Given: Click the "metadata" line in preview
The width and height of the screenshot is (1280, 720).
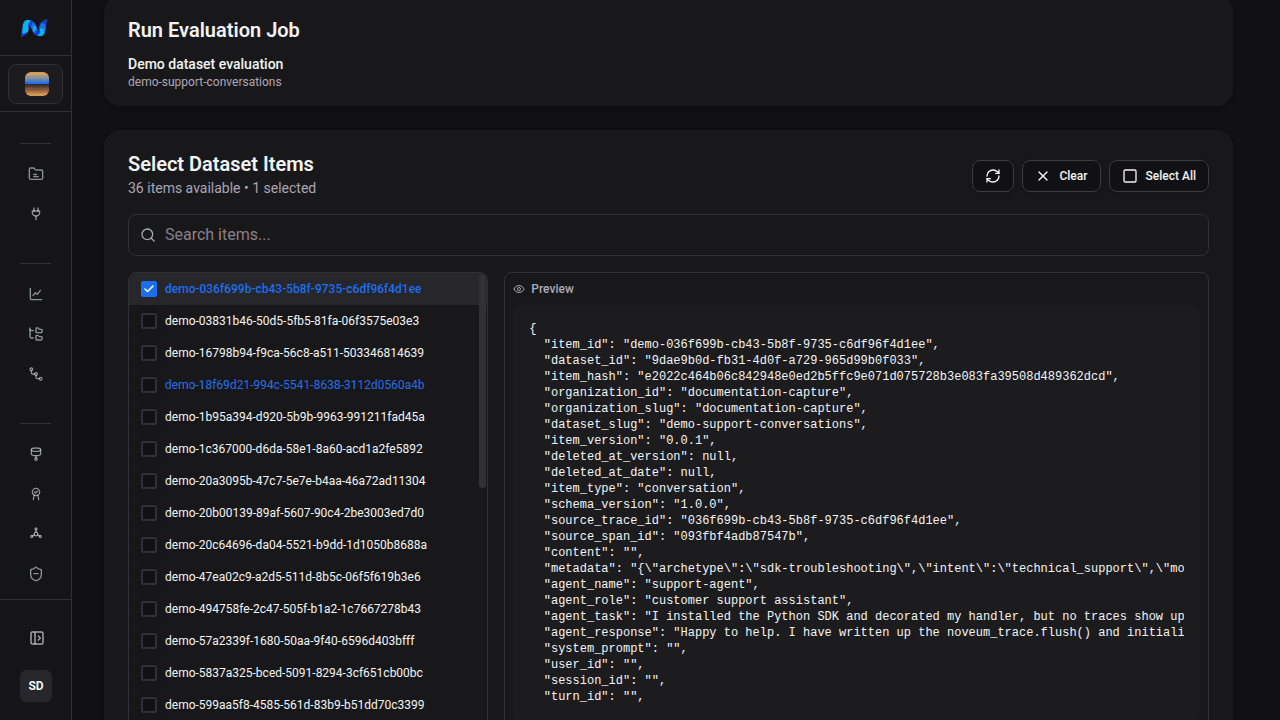Looking at the screenshot, I should (864, 568).
